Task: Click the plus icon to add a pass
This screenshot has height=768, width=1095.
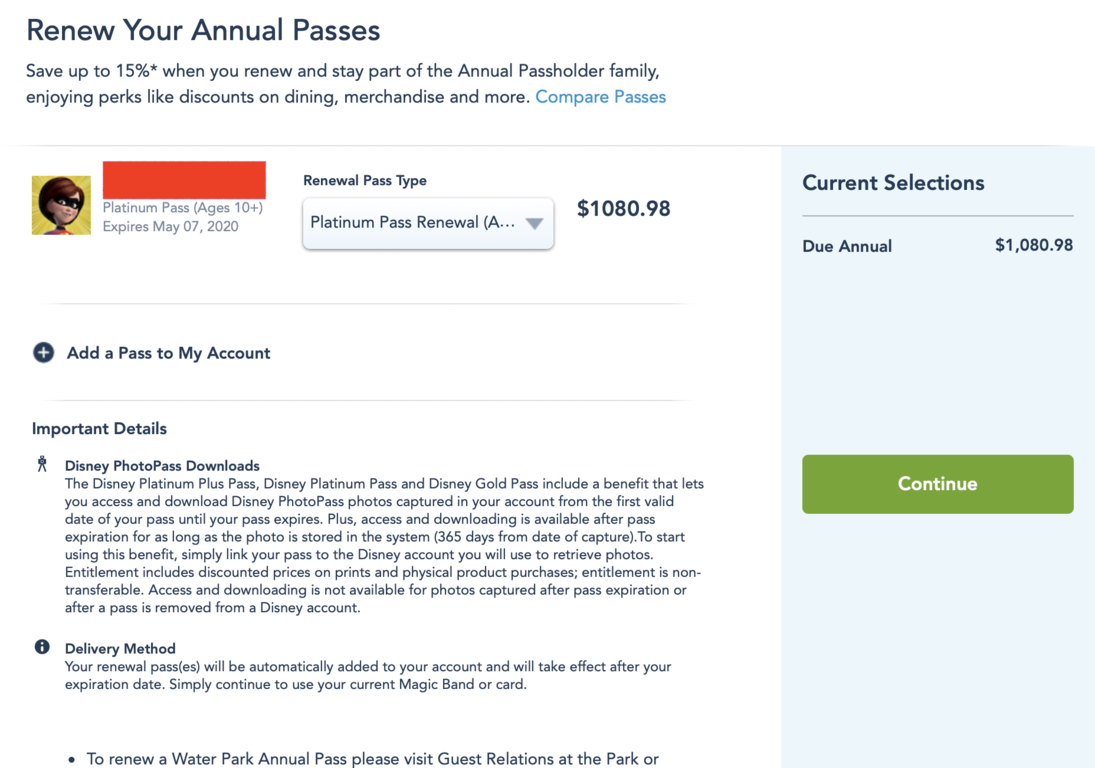Action: (x=43, y=353)
